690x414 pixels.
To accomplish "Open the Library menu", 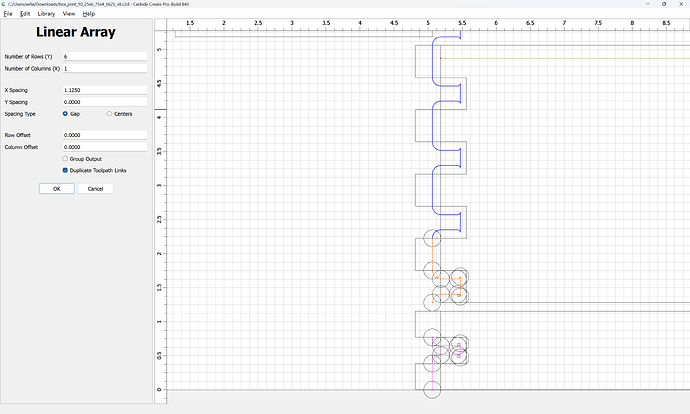I will pos(46,14).
